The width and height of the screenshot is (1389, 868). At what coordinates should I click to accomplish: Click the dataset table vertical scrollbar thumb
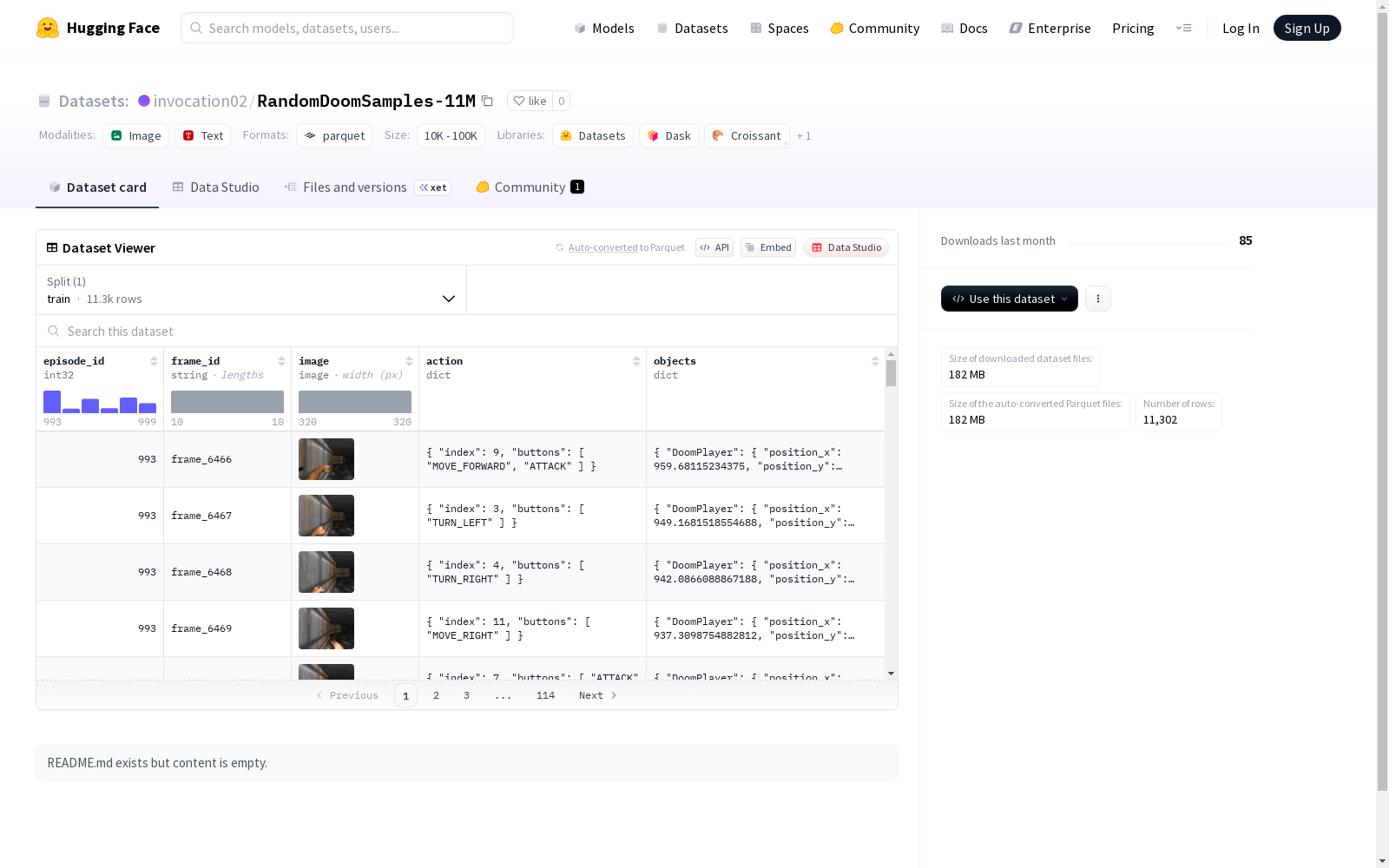pos(891,373)
